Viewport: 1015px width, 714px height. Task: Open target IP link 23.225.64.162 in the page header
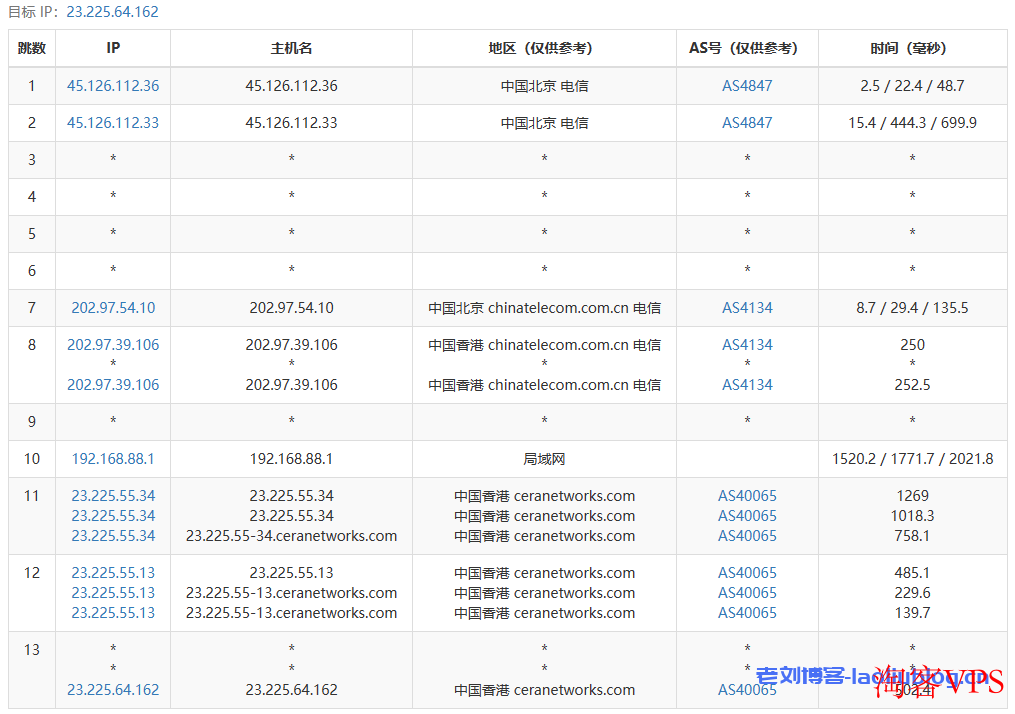coord(112,12)
